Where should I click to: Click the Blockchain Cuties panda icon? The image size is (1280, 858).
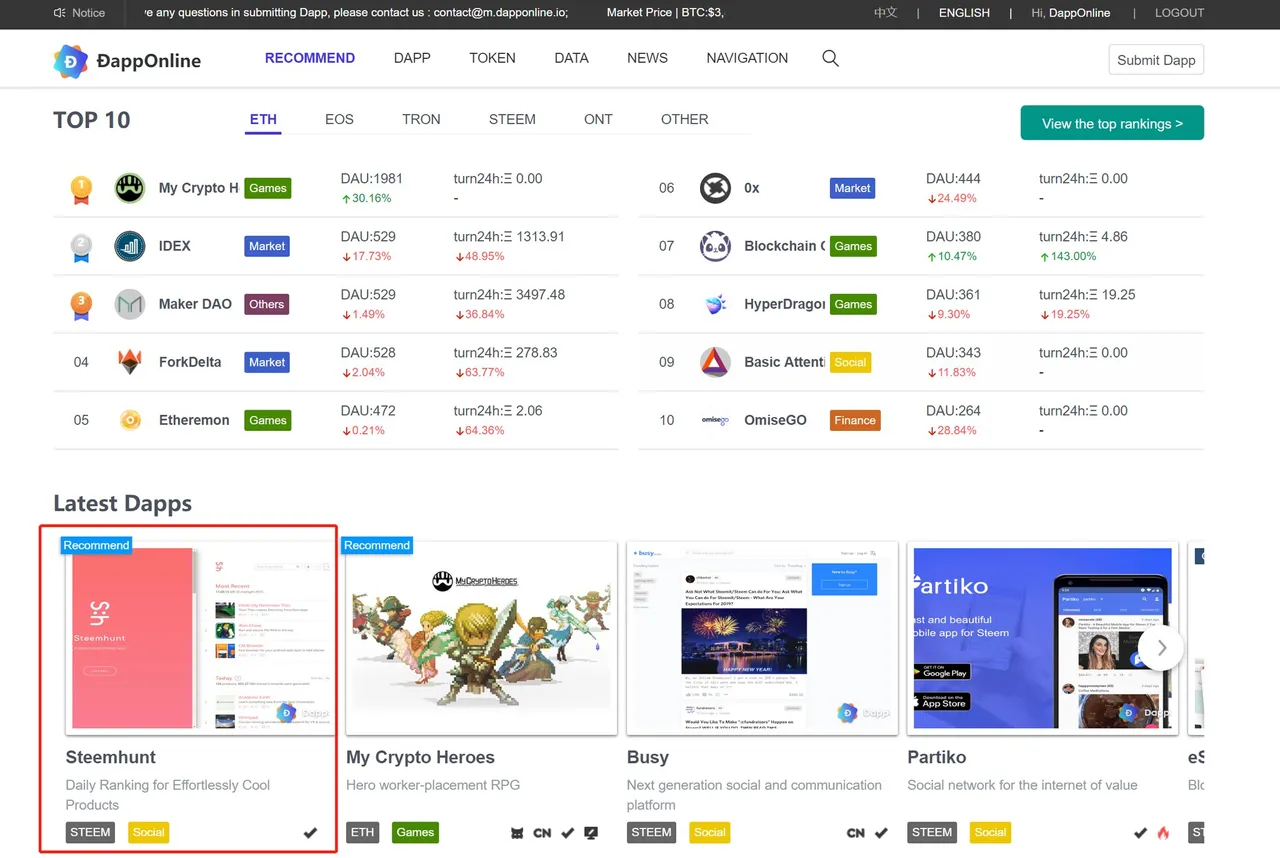click(x=715, y=246)
